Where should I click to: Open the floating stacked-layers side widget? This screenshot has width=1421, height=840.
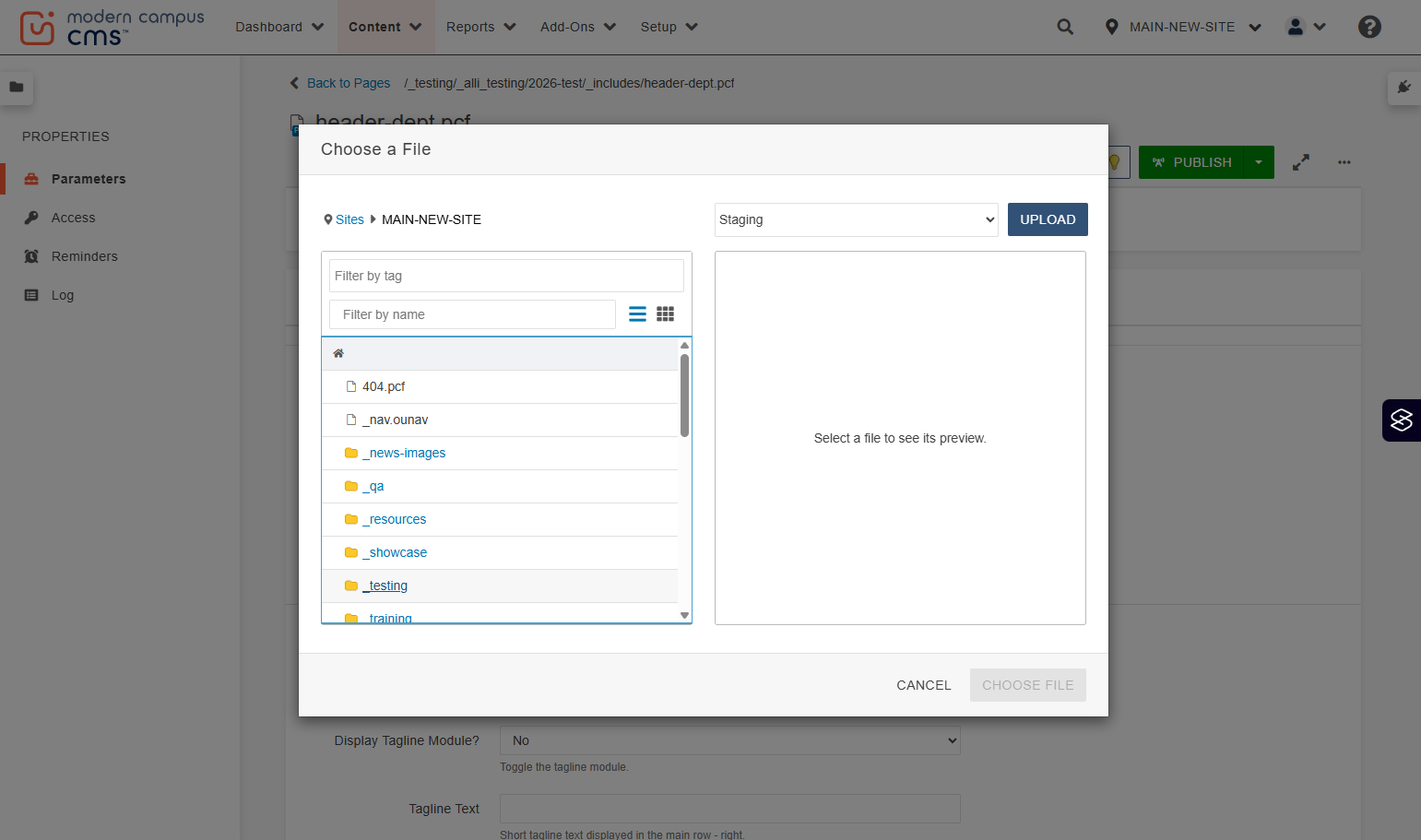(1402, 420)
